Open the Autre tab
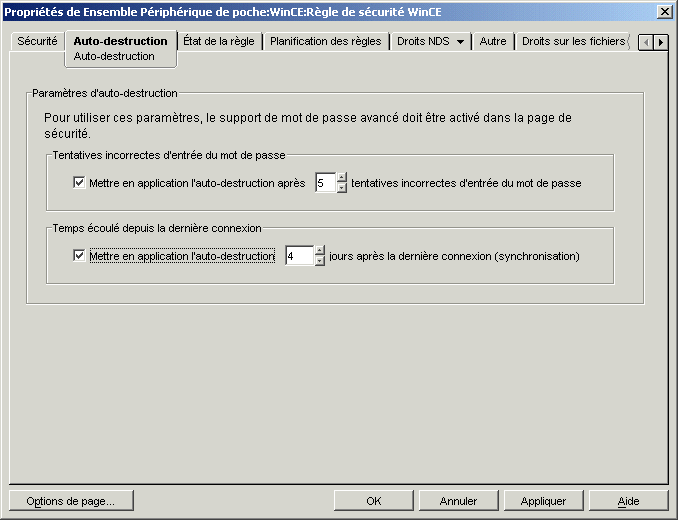 pyautogui.click(x=493, y=41)
